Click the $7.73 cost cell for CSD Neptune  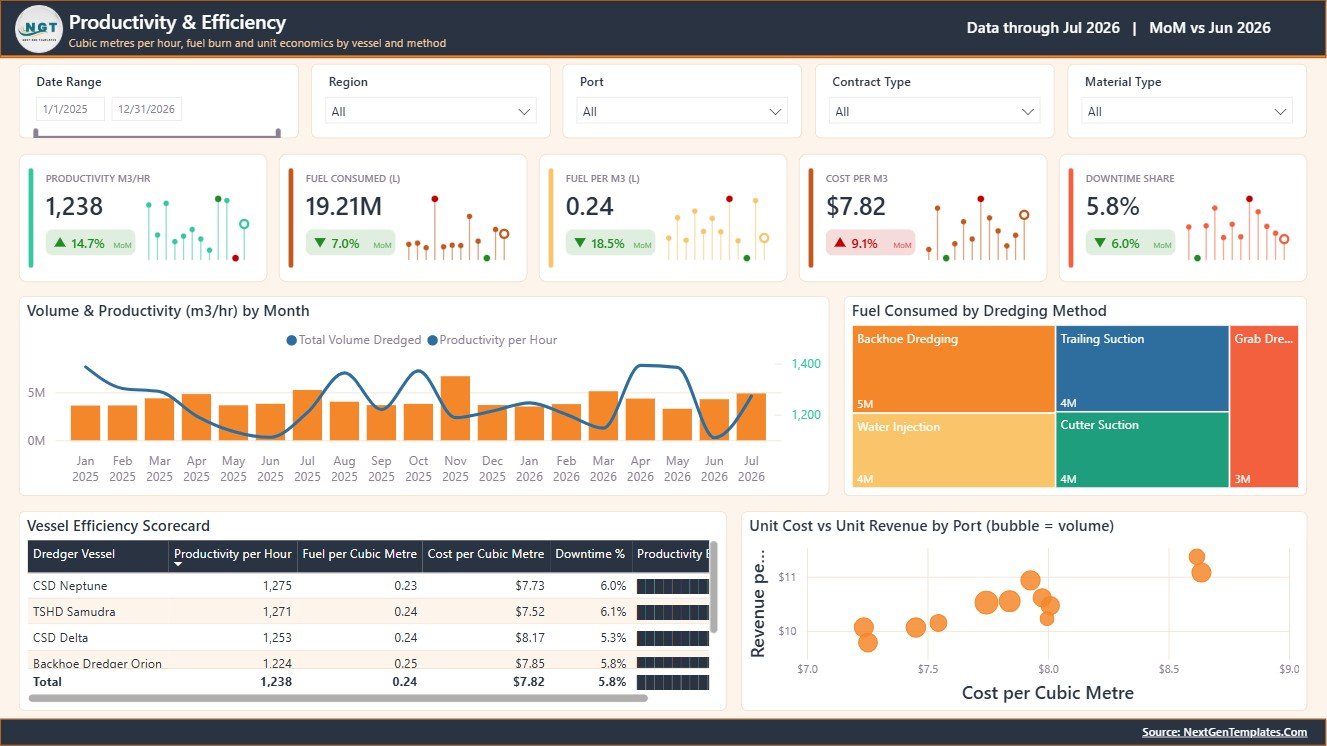528,586
